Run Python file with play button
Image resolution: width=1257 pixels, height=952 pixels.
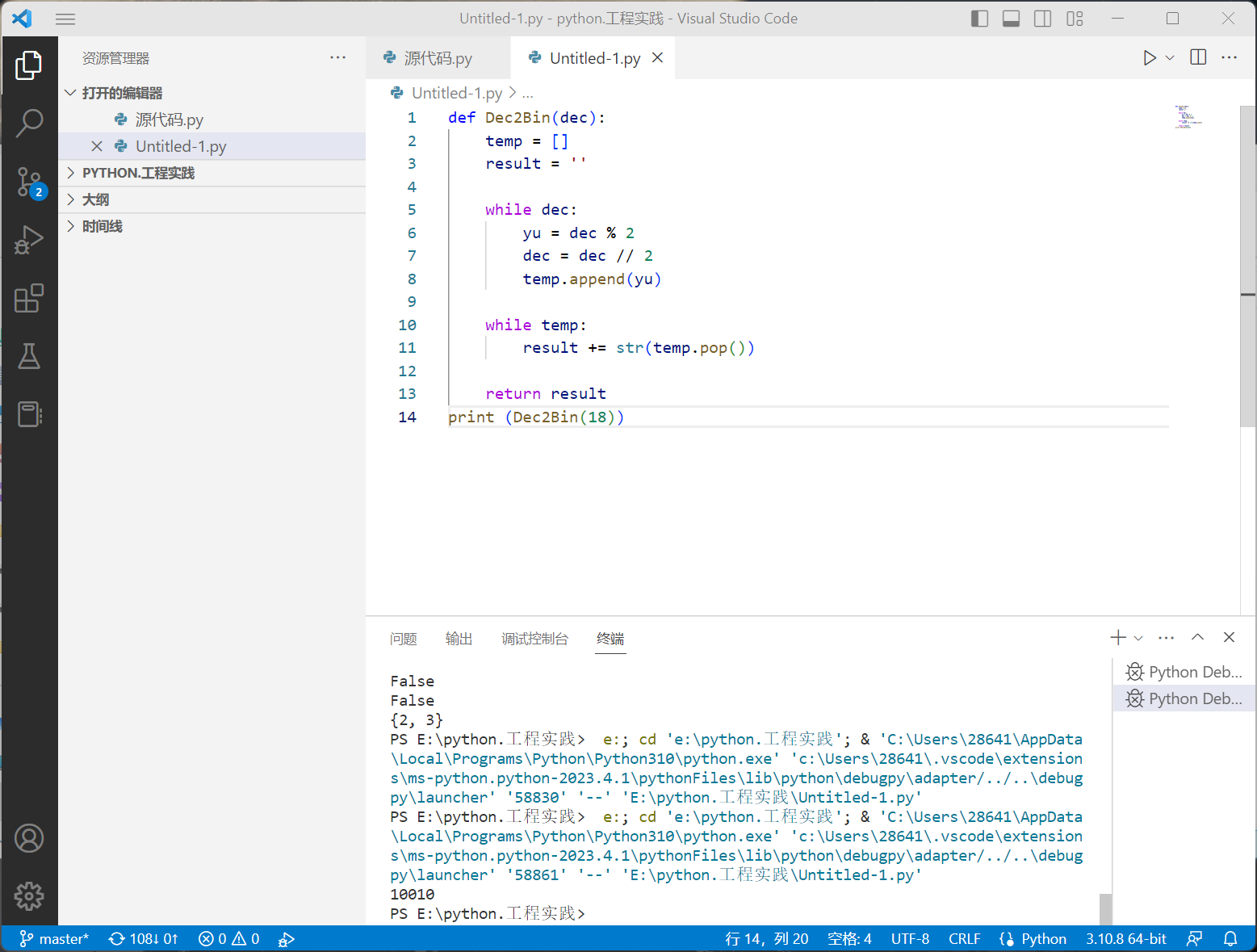coord(1150,58)
